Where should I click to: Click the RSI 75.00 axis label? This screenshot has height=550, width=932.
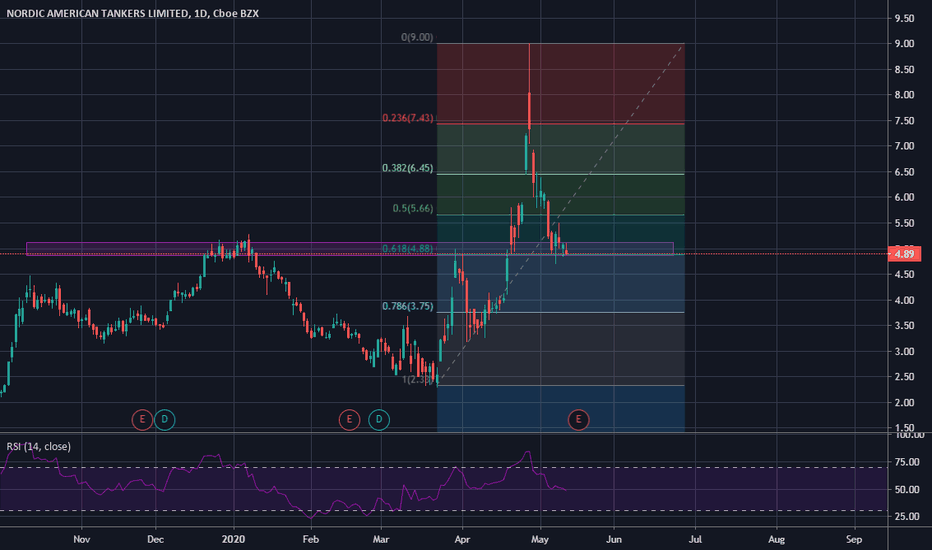click(x=906, y=462)
